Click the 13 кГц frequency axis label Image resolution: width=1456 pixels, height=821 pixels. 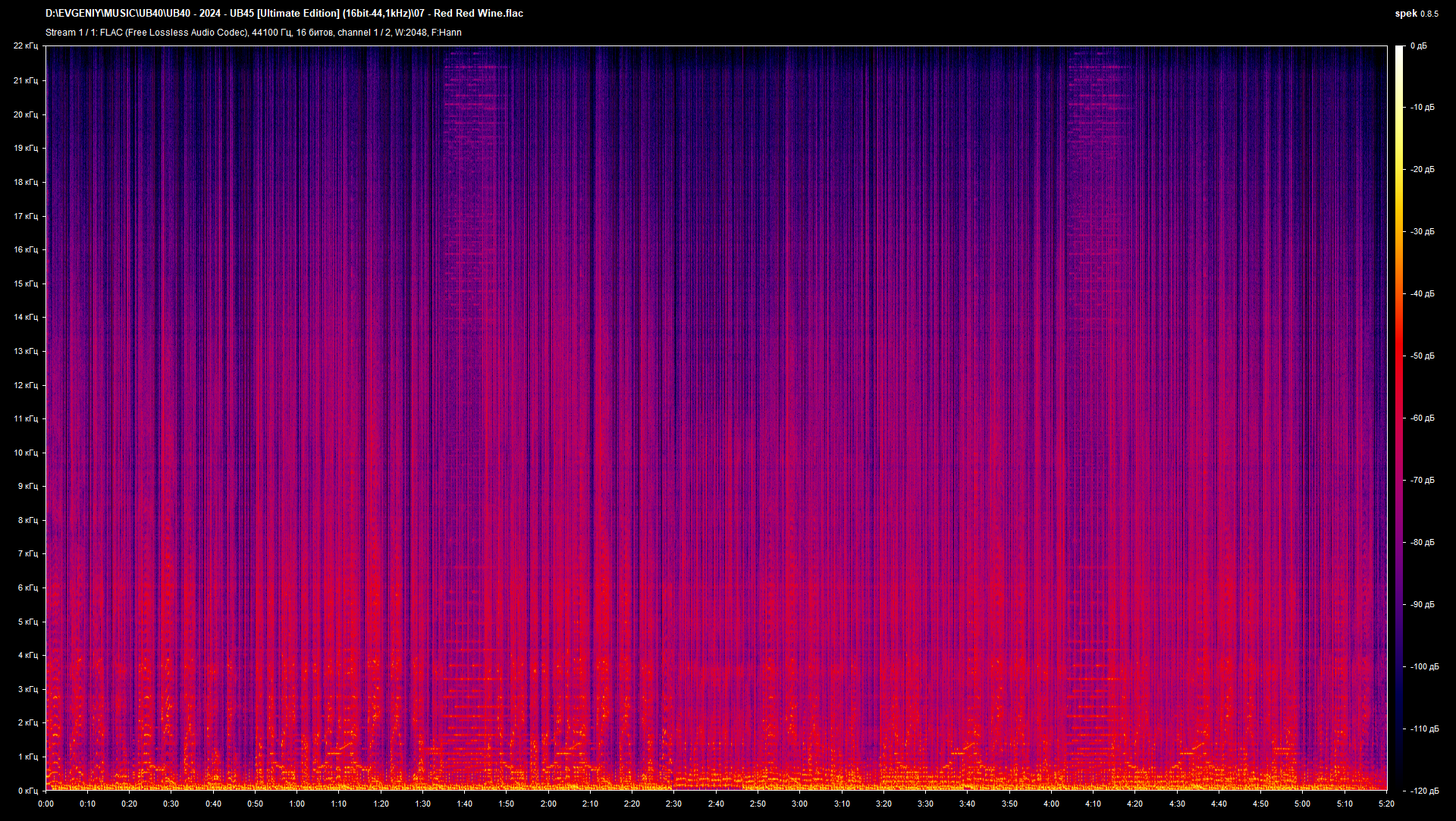click(26, 351)
